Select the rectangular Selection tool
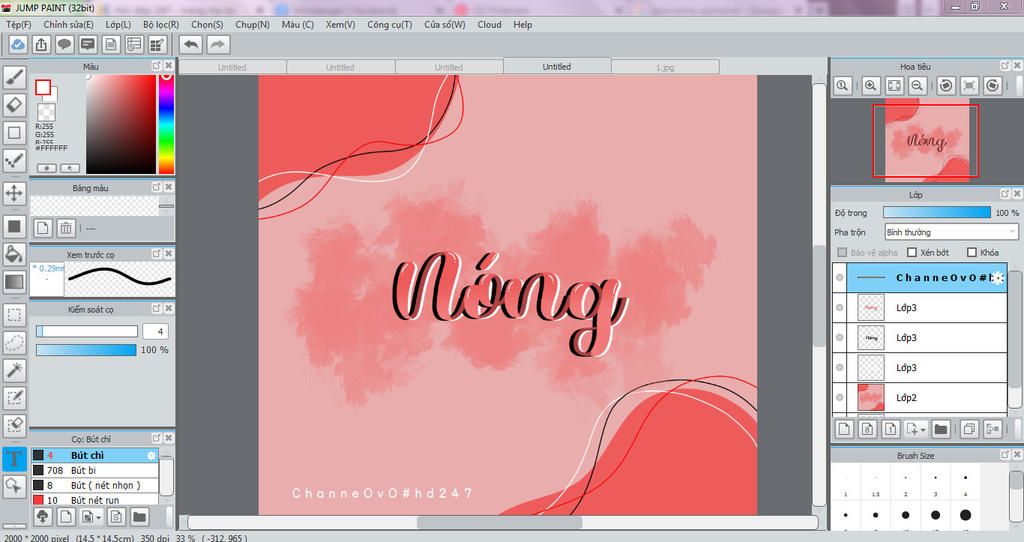 (x=14, y=315)
